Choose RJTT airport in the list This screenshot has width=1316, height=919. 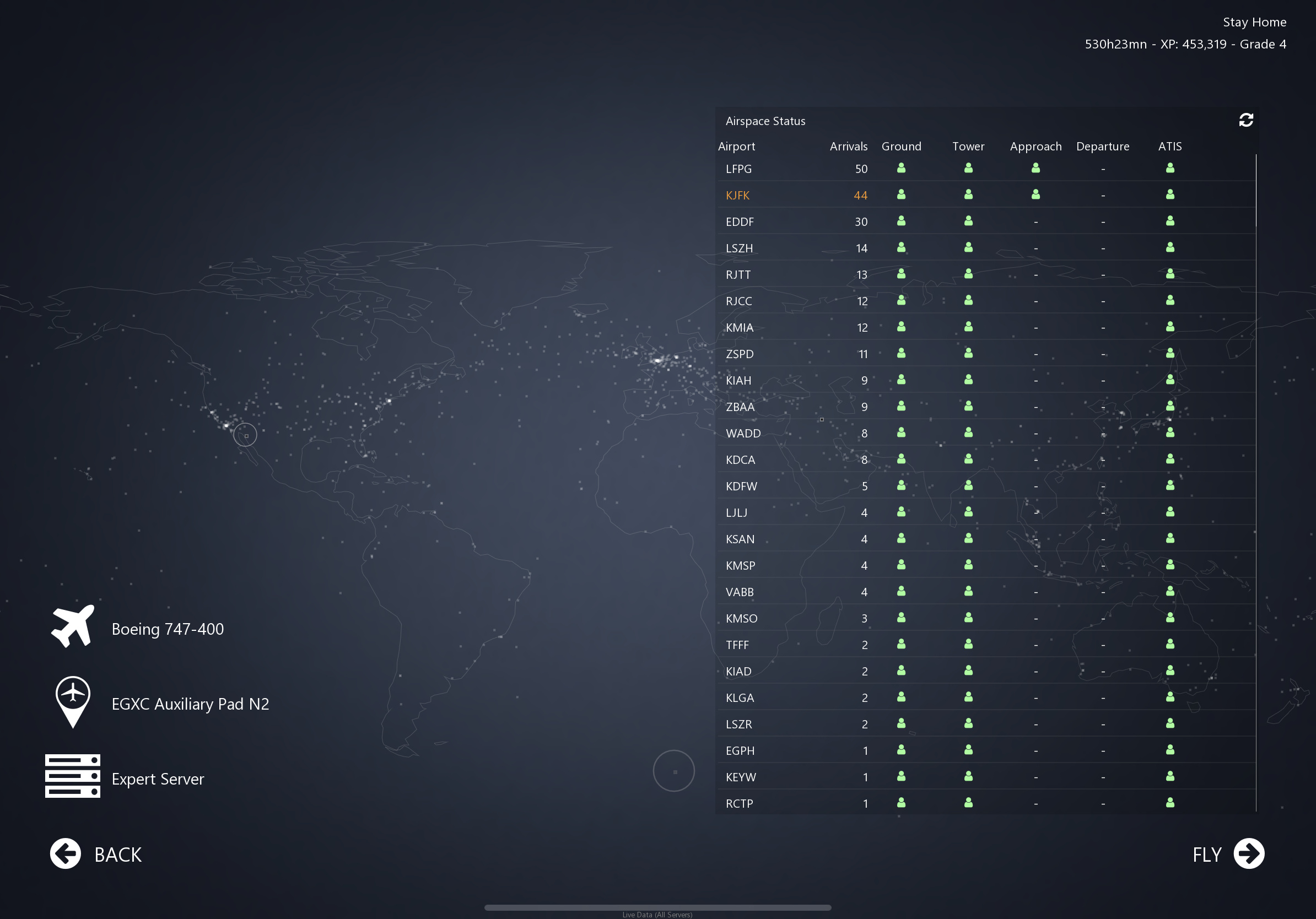tap(738, 274)
